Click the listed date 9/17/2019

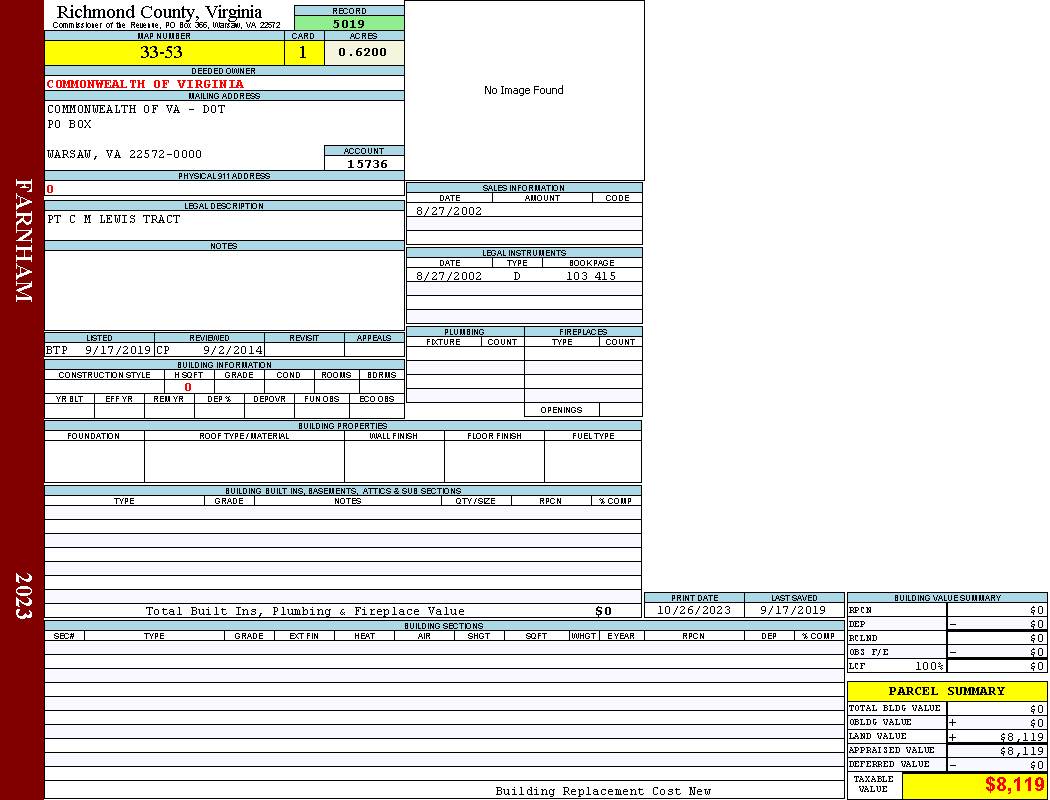click(118, 351)
